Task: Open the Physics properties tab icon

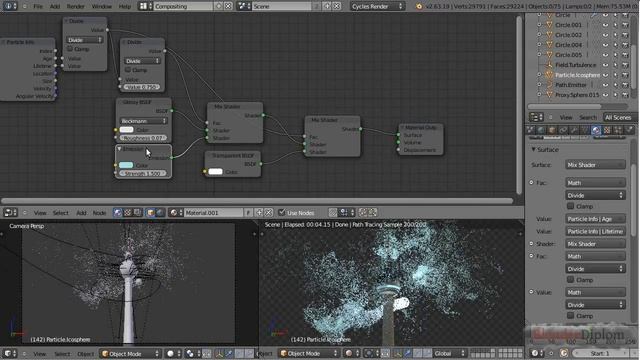Action: click(629, 130)
